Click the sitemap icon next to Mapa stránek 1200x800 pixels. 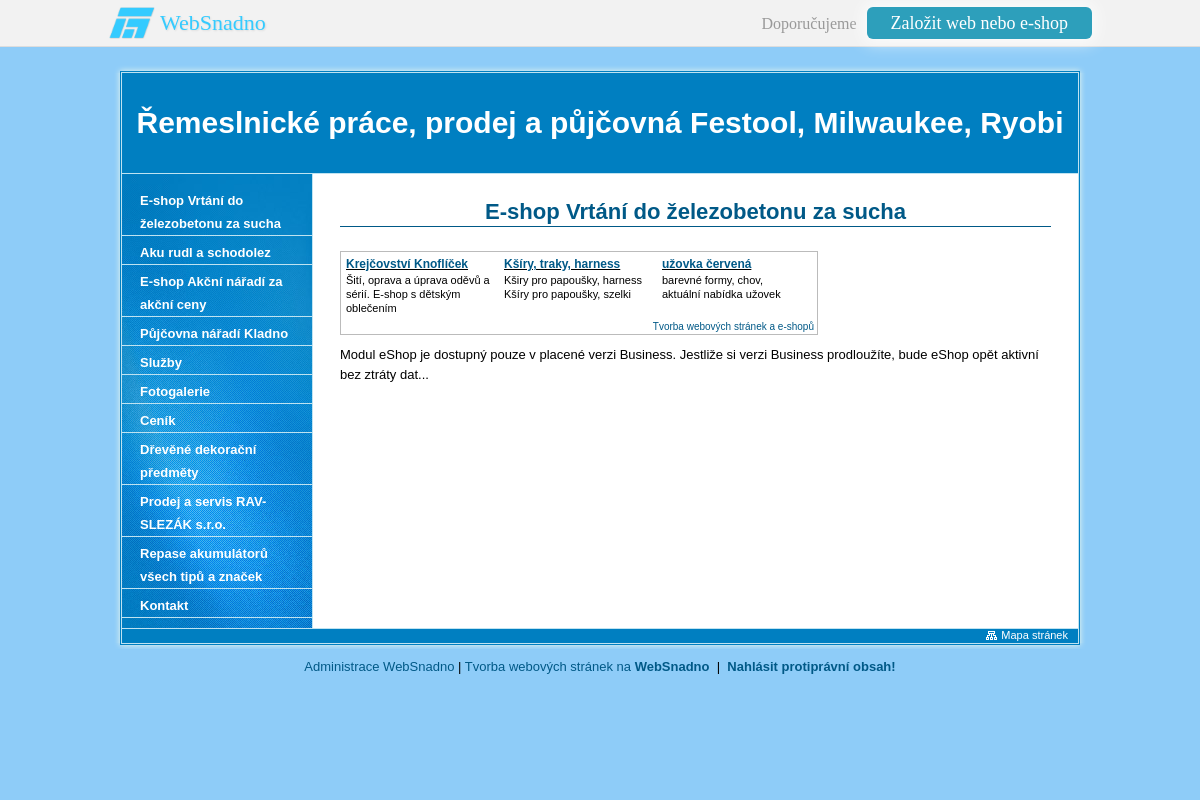click(991, 635)
